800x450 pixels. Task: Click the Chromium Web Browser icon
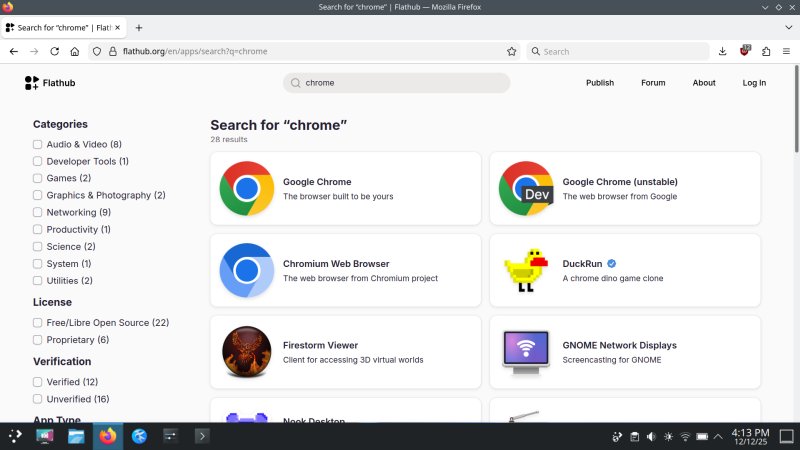(246, 270)
